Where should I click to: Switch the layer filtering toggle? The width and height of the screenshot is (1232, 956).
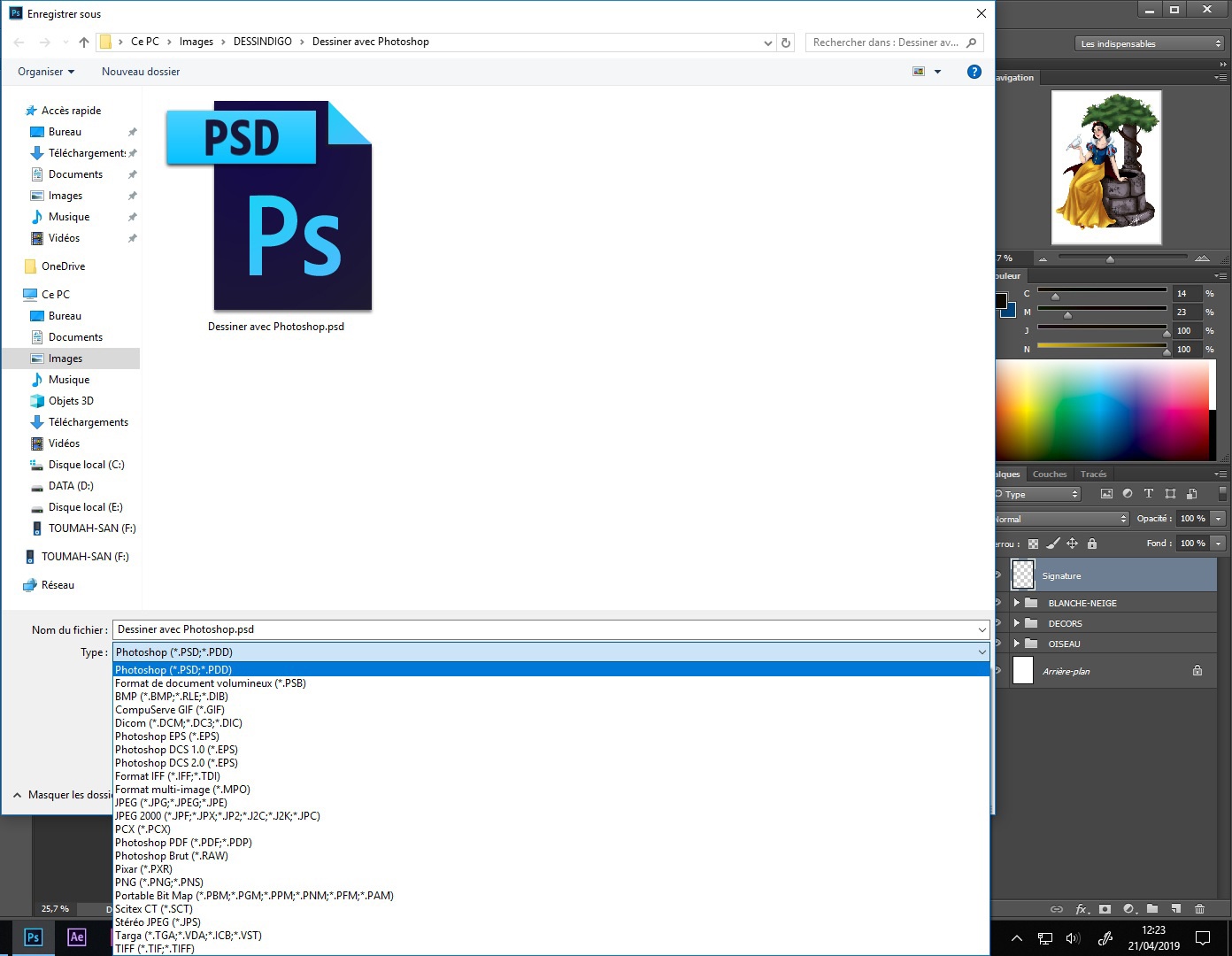coord(1222,494)
